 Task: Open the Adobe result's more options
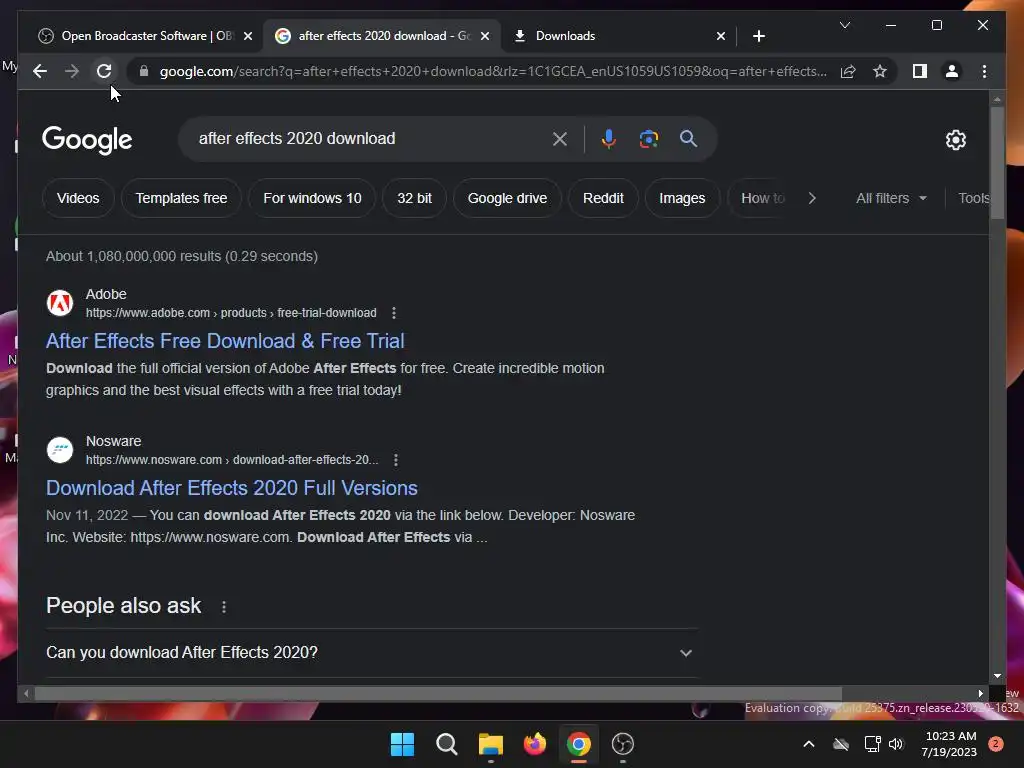point(393,313)
